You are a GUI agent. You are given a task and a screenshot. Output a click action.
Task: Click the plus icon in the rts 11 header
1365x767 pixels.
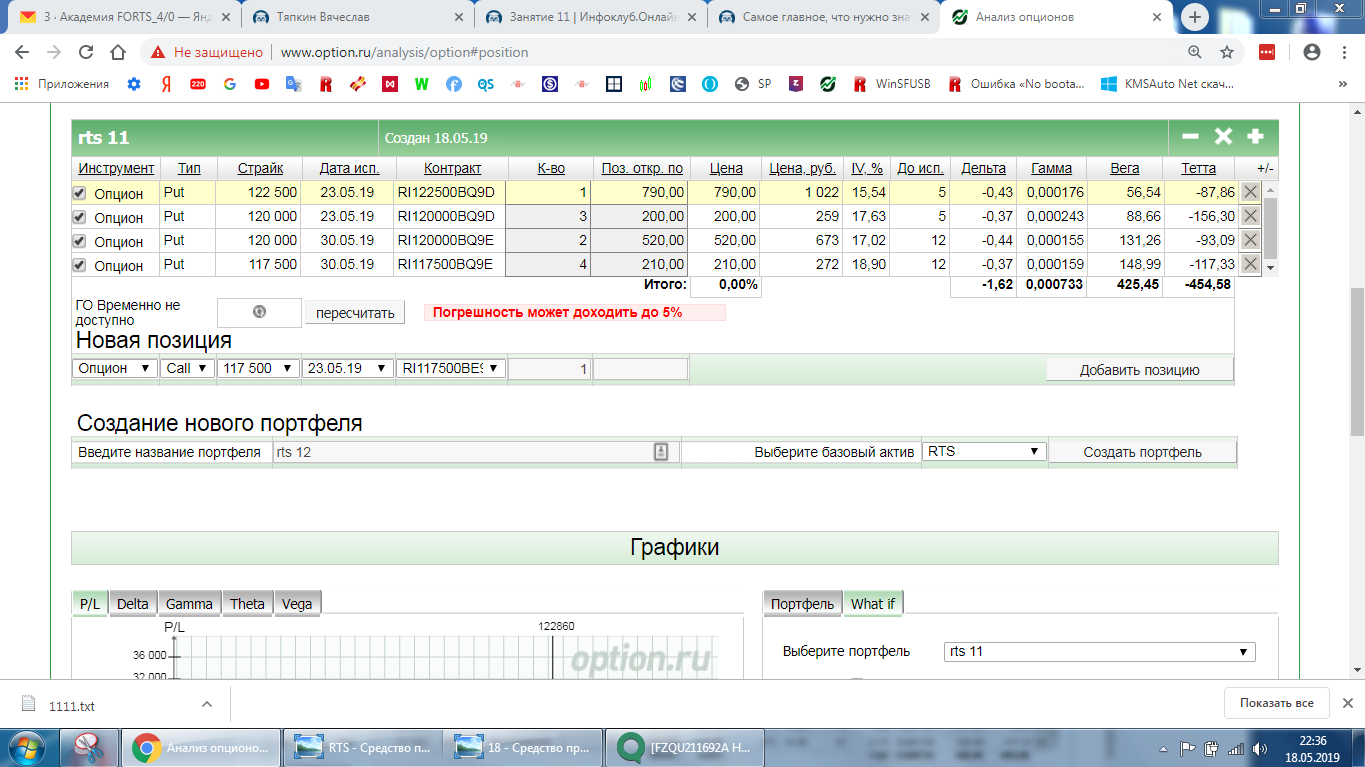tap(1256, 137)
